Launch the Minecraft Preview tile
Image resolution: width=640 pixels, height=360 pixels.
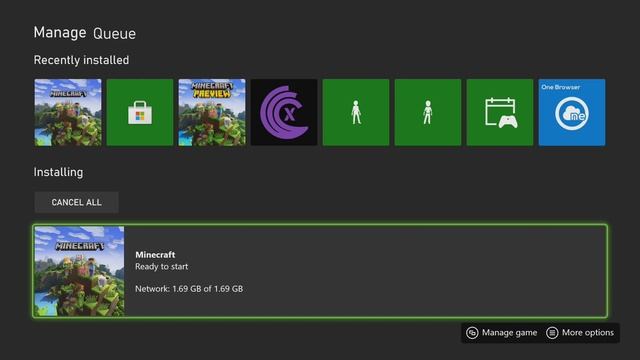click(212, 112)
